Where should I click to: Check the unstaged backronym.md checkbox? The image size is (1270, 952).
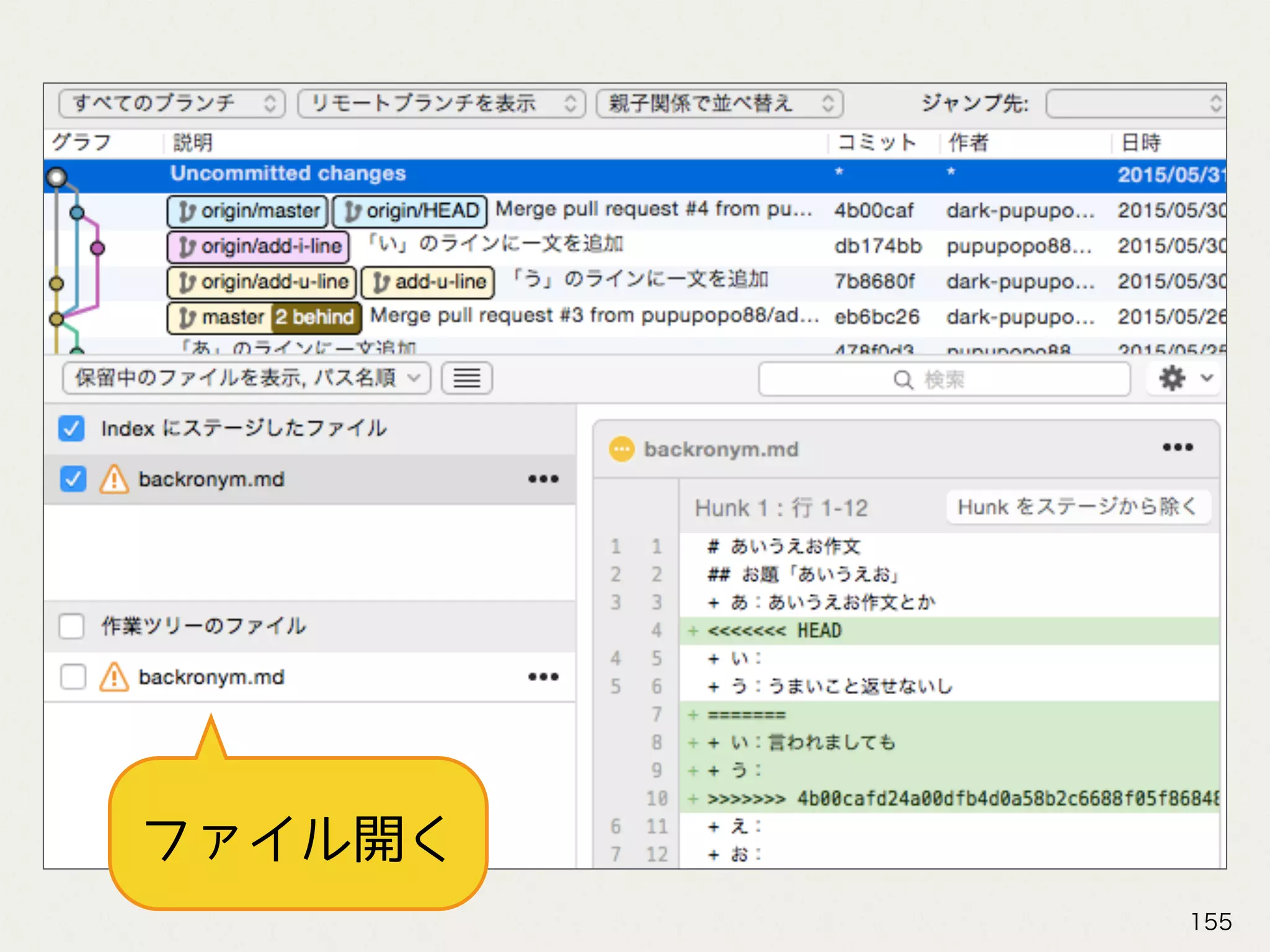click(x=73, y=677)
